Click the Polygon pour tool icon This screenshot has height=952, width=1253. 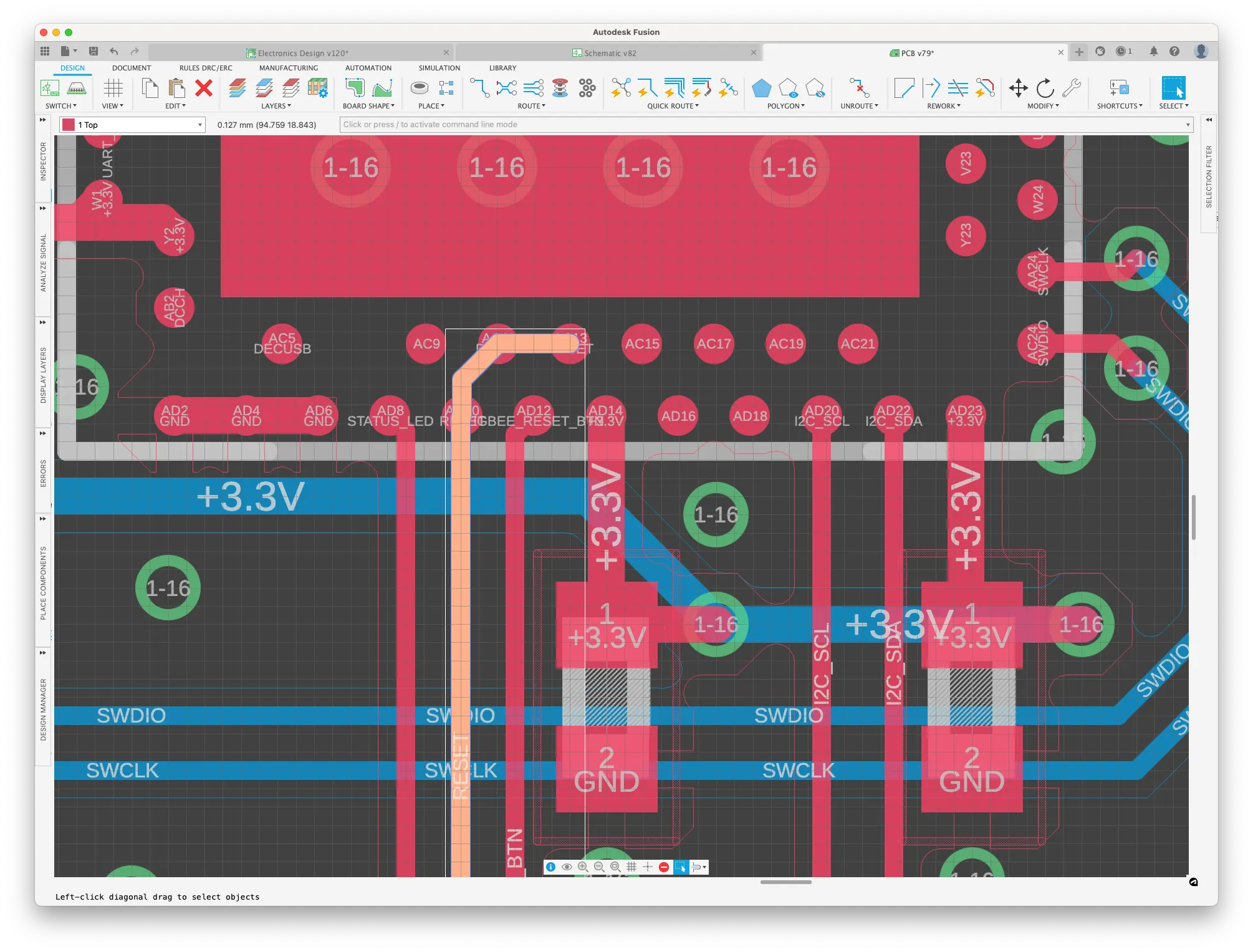coord(761,89)
